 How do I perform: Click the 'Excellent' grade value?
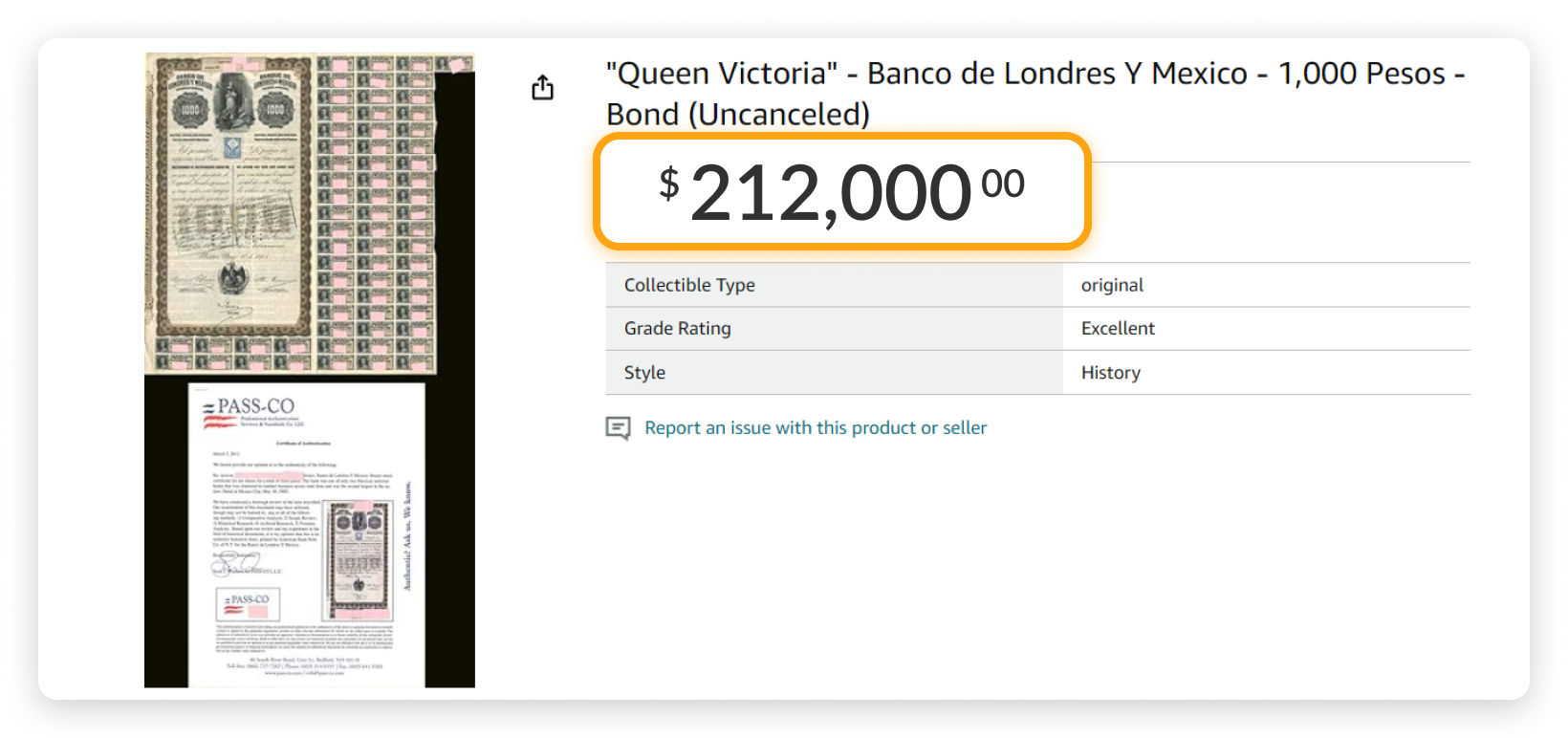tap(1117, 328)
